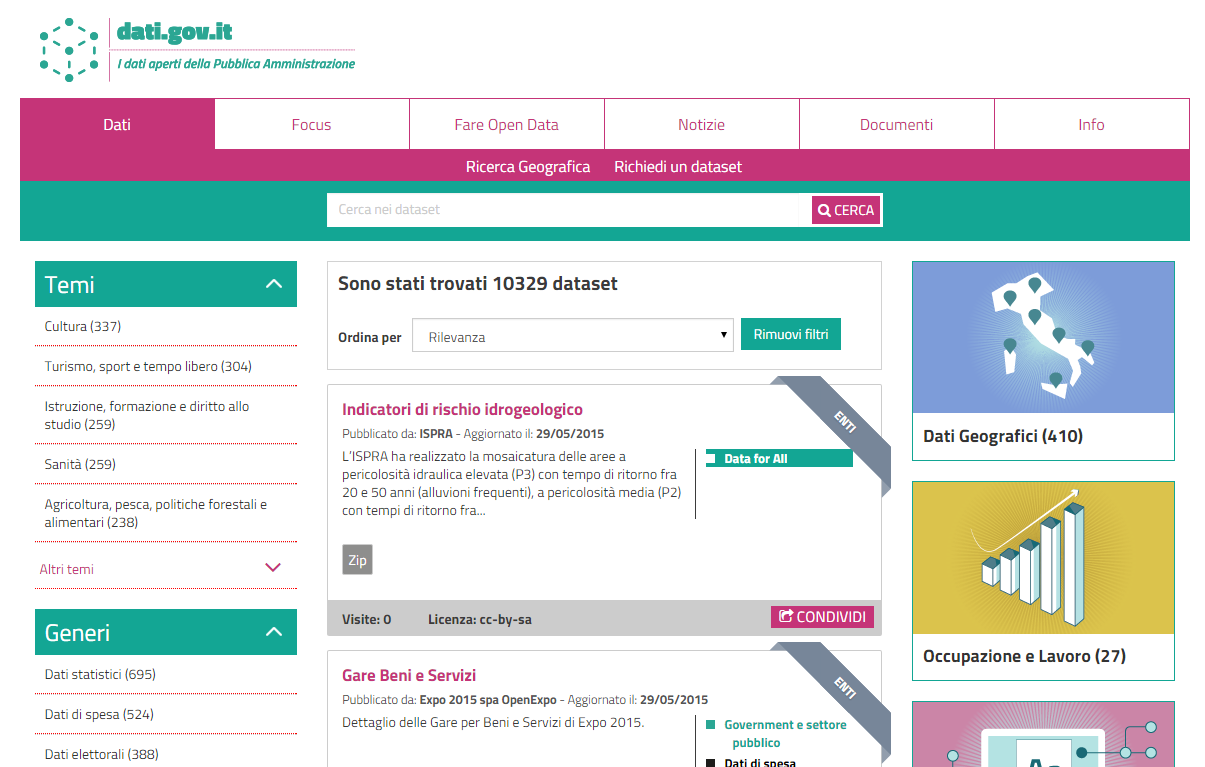Select the Data for All tag
The height and width of the screenshot is (767, 1205).
779,458
